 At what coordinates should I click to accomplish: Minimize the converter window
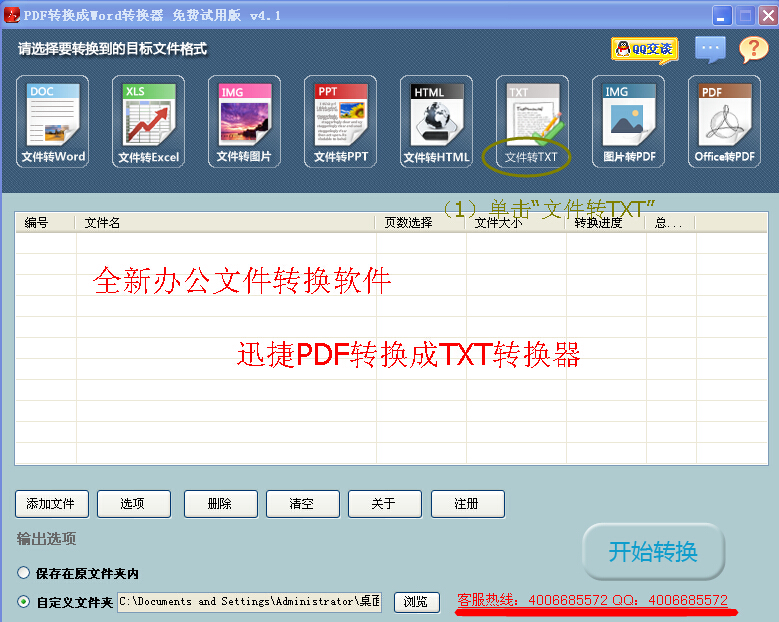pyautogui.click(x=721, y=15)
